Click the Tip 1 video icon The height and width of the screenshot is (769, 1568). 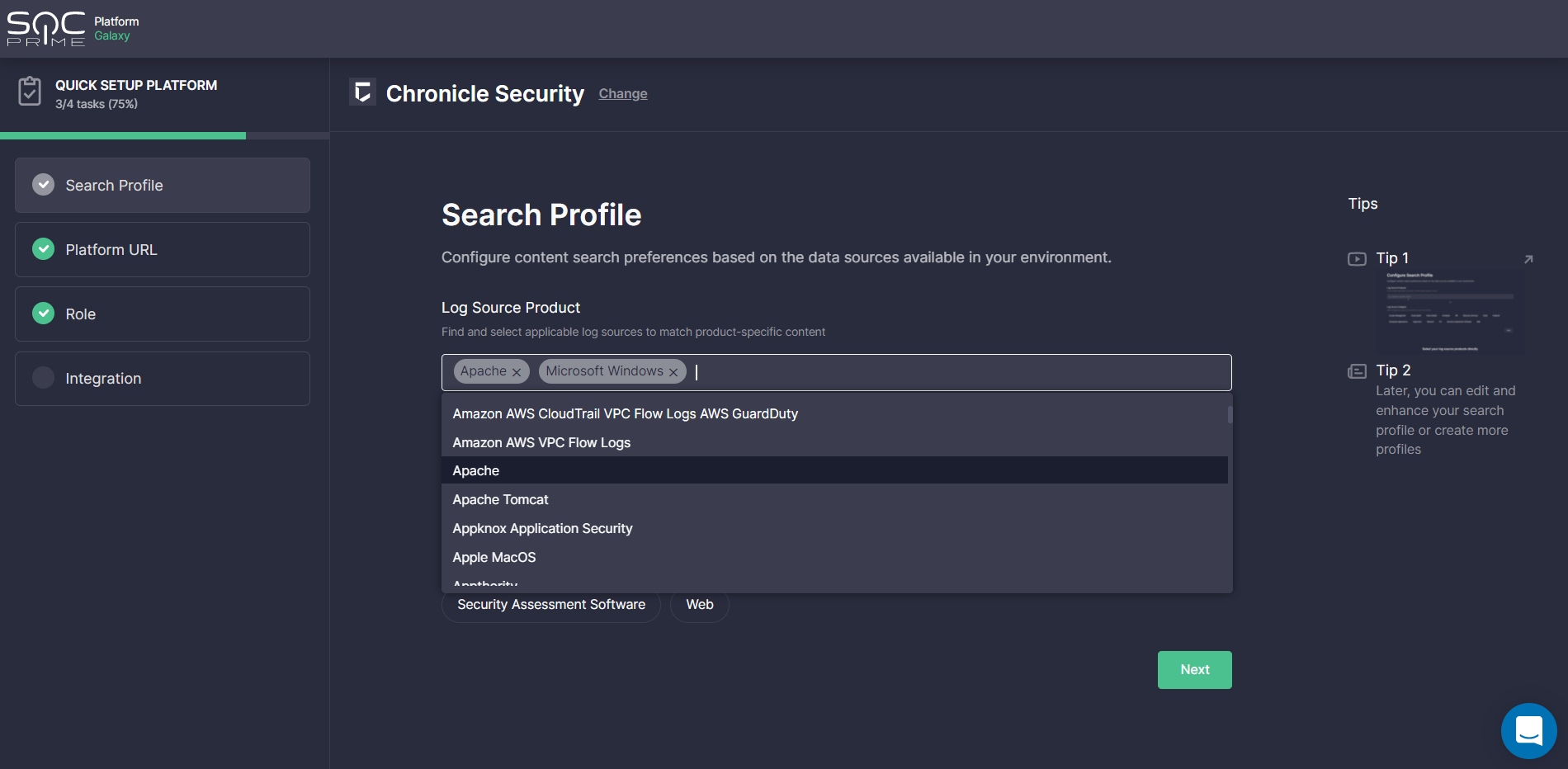[1357, 259]
